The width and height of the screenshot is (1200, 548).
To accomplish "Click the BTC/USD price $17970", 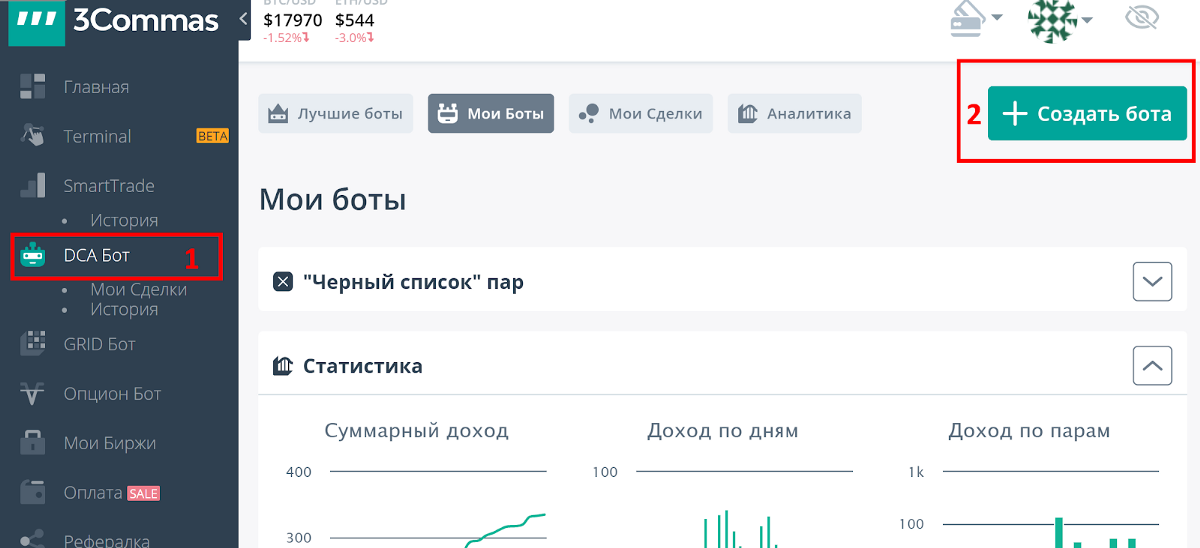I will [x=293, y=20].
